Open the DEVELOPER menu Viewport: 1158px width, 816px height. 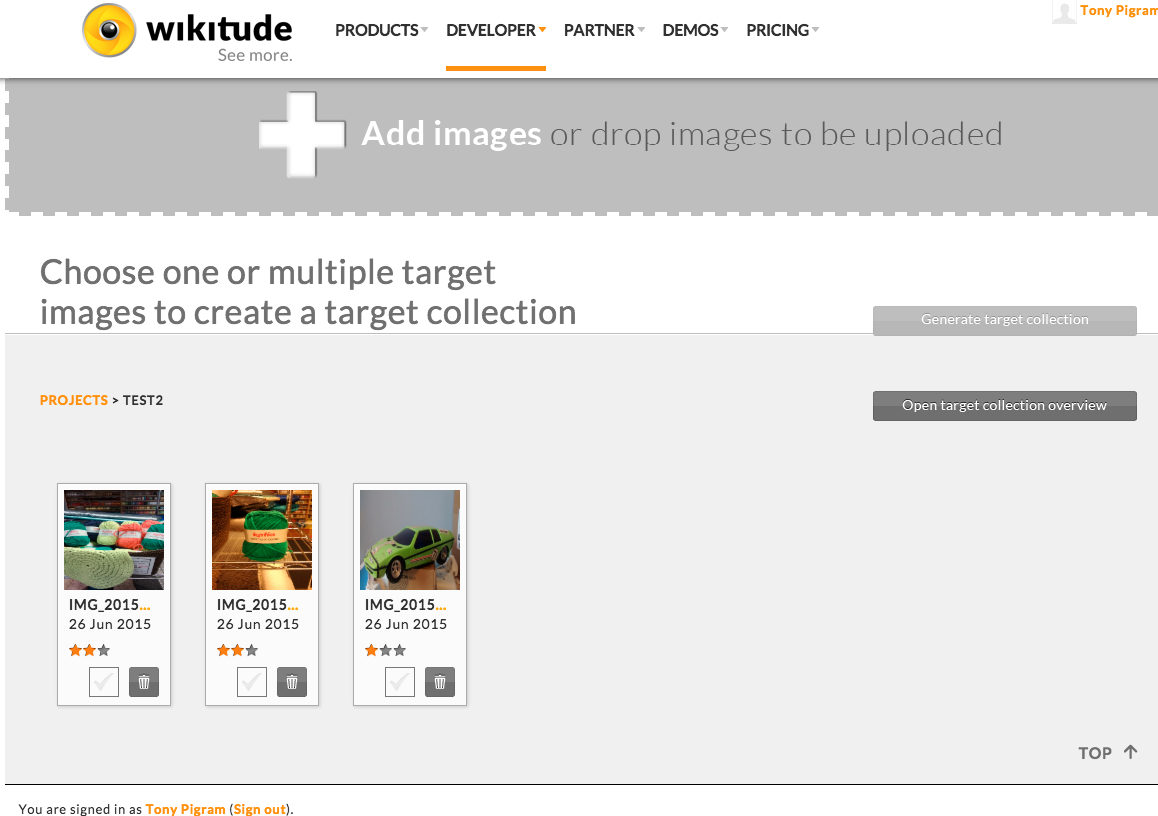click(x=496, y=30)
